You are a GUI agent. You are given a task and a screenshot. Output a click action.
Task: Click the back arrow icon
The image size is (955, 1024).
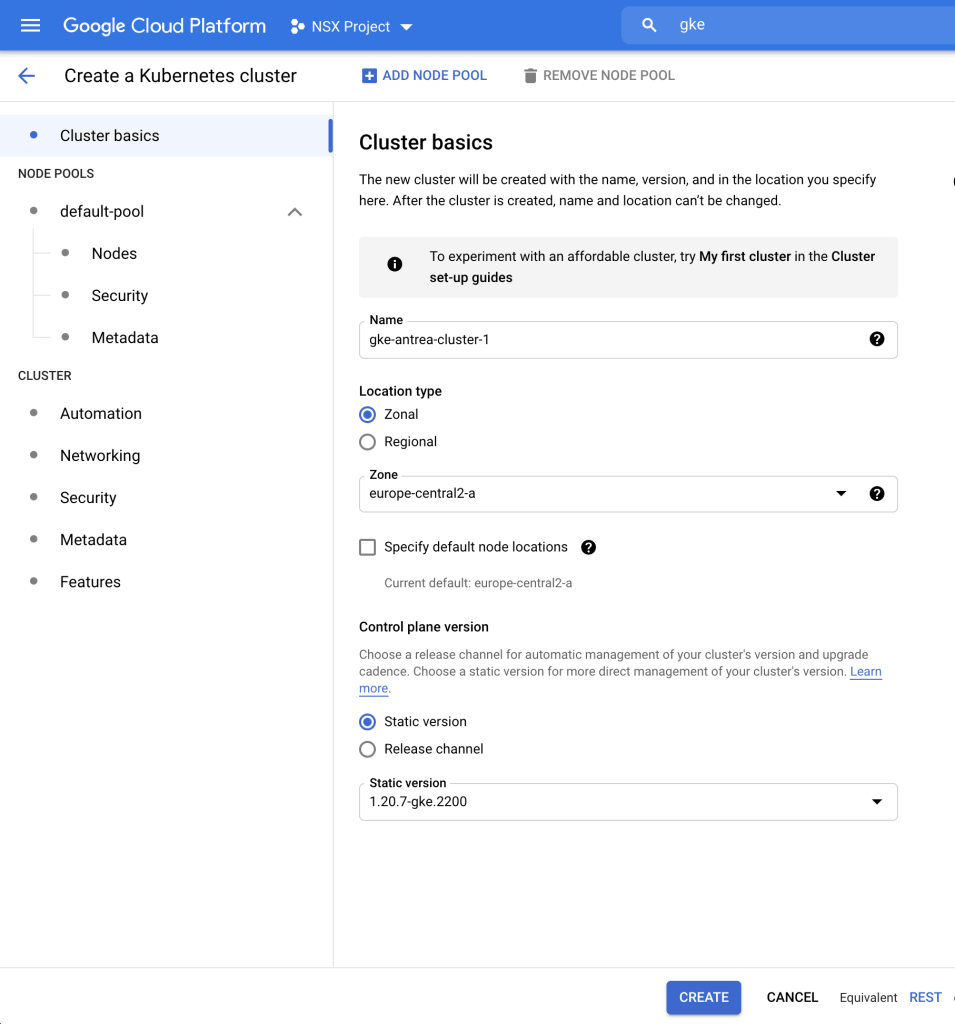[27, 76]
